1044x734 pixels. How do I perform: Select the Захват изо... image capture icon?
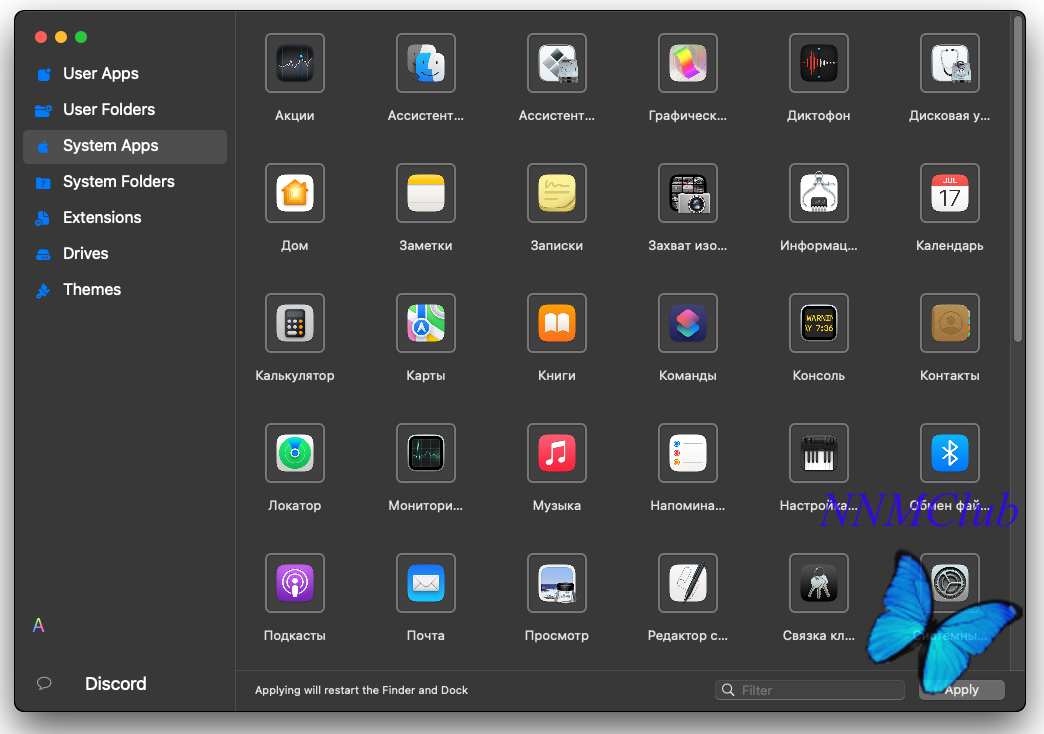688,193
